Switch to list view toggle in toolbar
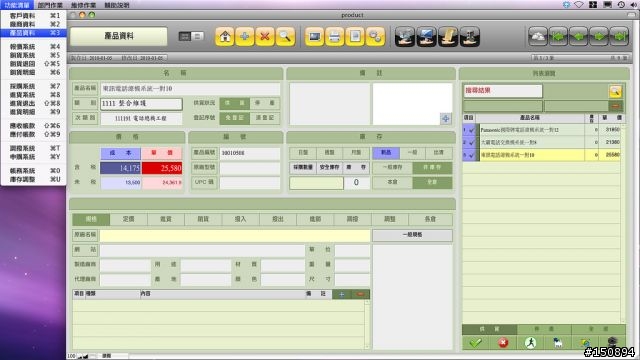The width and height of the screenshot is (640, 360). (198, 36)
